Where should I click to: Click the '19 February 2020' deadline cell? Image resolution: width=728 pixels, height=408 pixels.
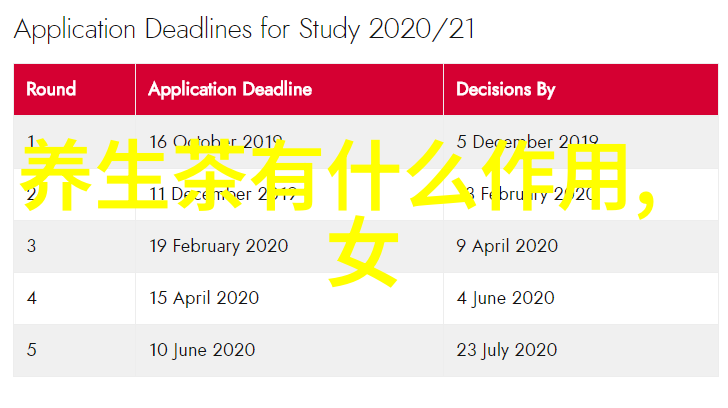pos(218,246)
